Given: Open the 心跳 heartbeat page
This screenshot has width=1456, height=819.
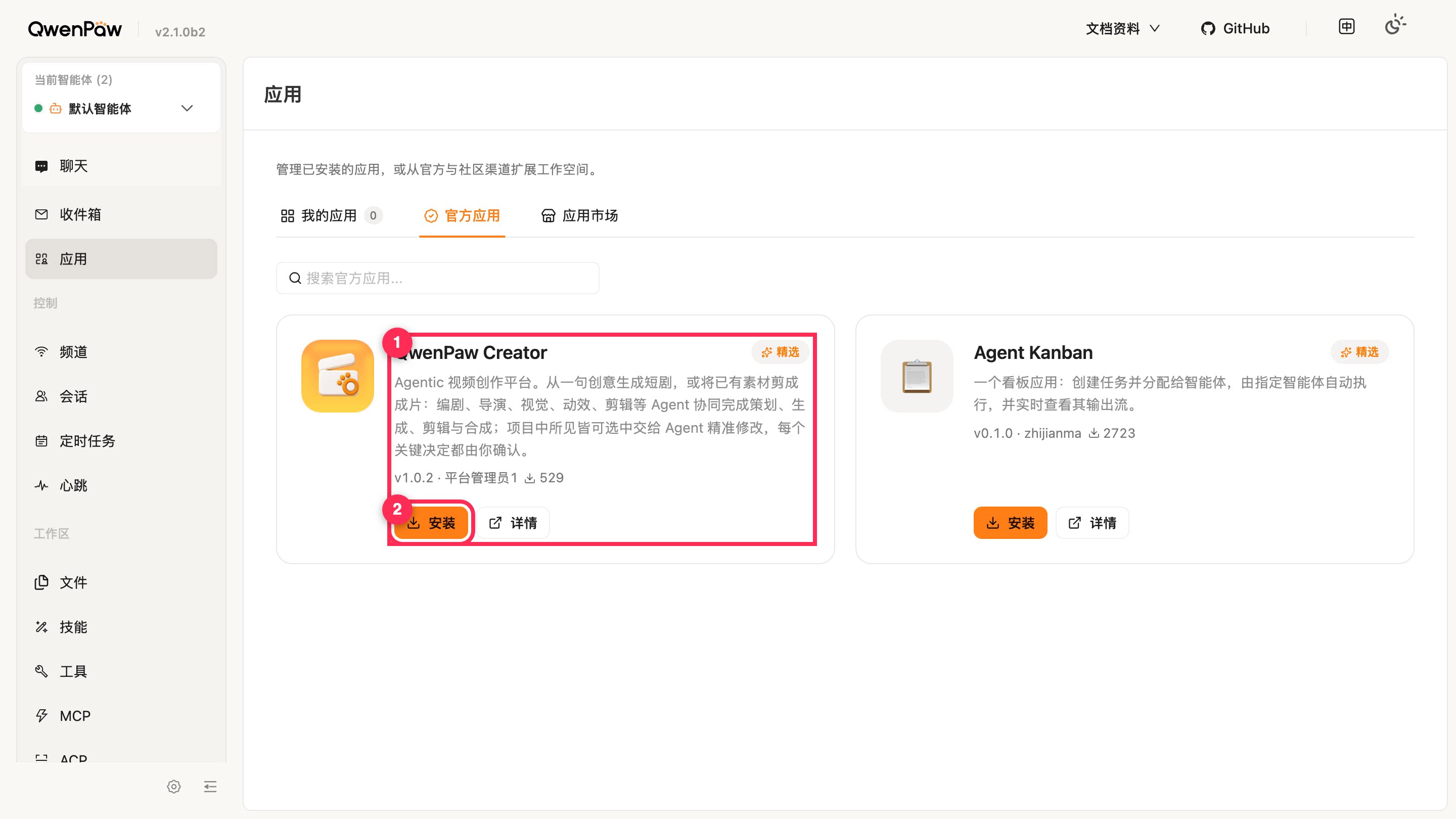Looking at the screenshot, I should click(x=121, y=485).
